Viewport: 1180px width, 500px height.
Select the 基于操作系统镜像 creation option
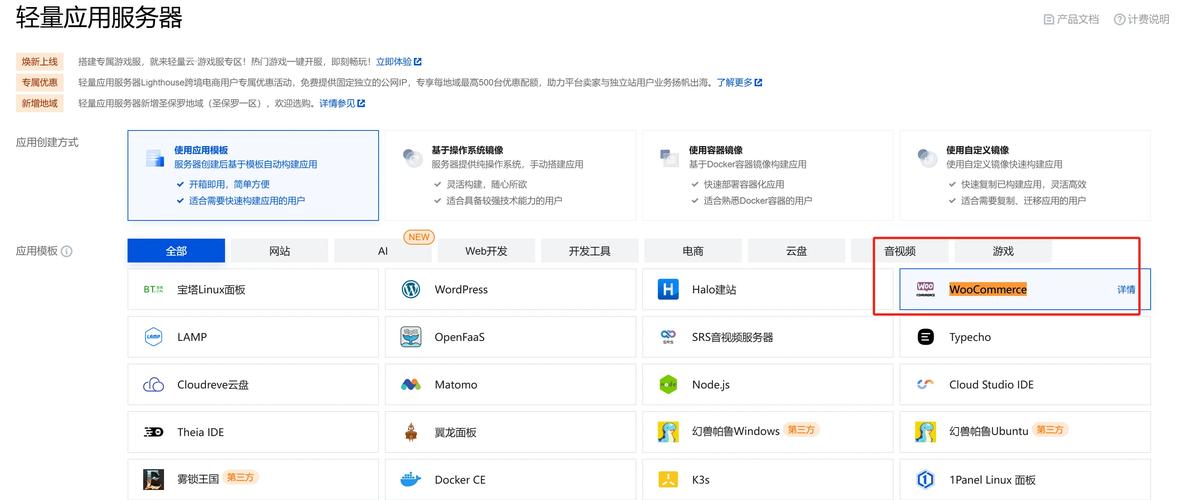coord(510,175)
